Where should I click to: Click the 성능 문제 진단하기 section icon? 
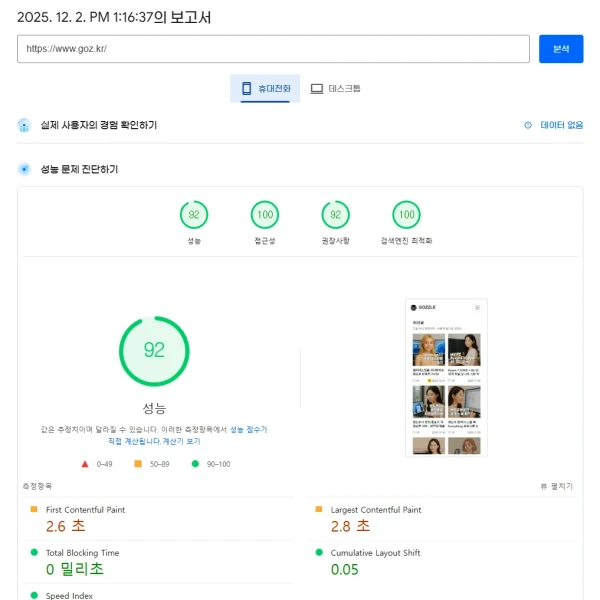25,169
